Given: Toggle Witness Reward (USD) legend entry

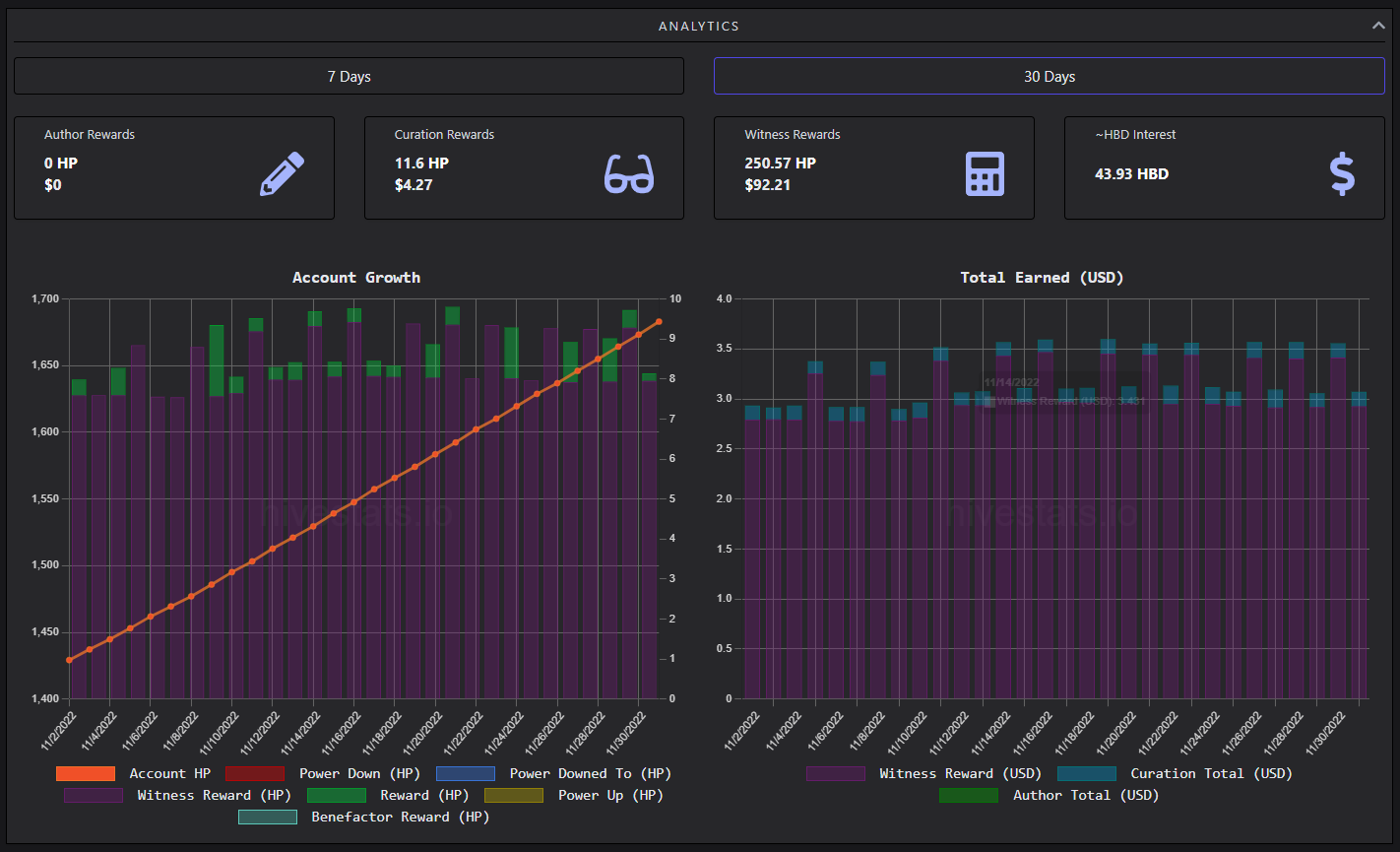Looking at the screenshot, I should coord(923,773).
